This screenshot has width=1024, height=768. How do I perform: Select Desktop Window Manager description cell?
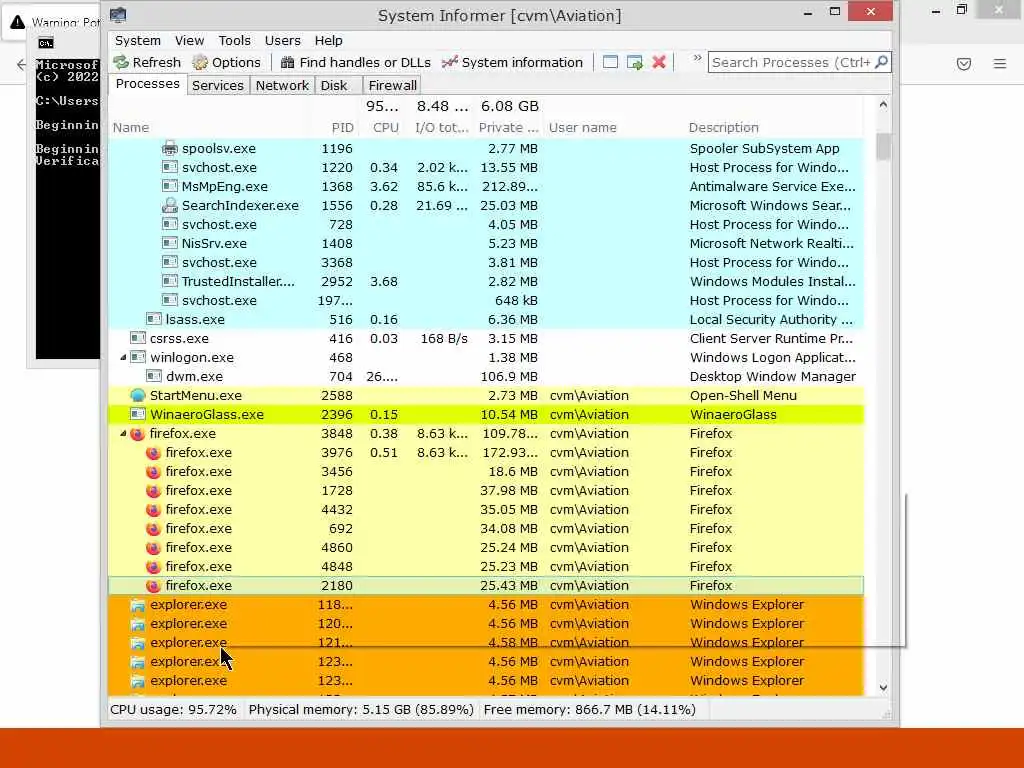click(773, 376)
